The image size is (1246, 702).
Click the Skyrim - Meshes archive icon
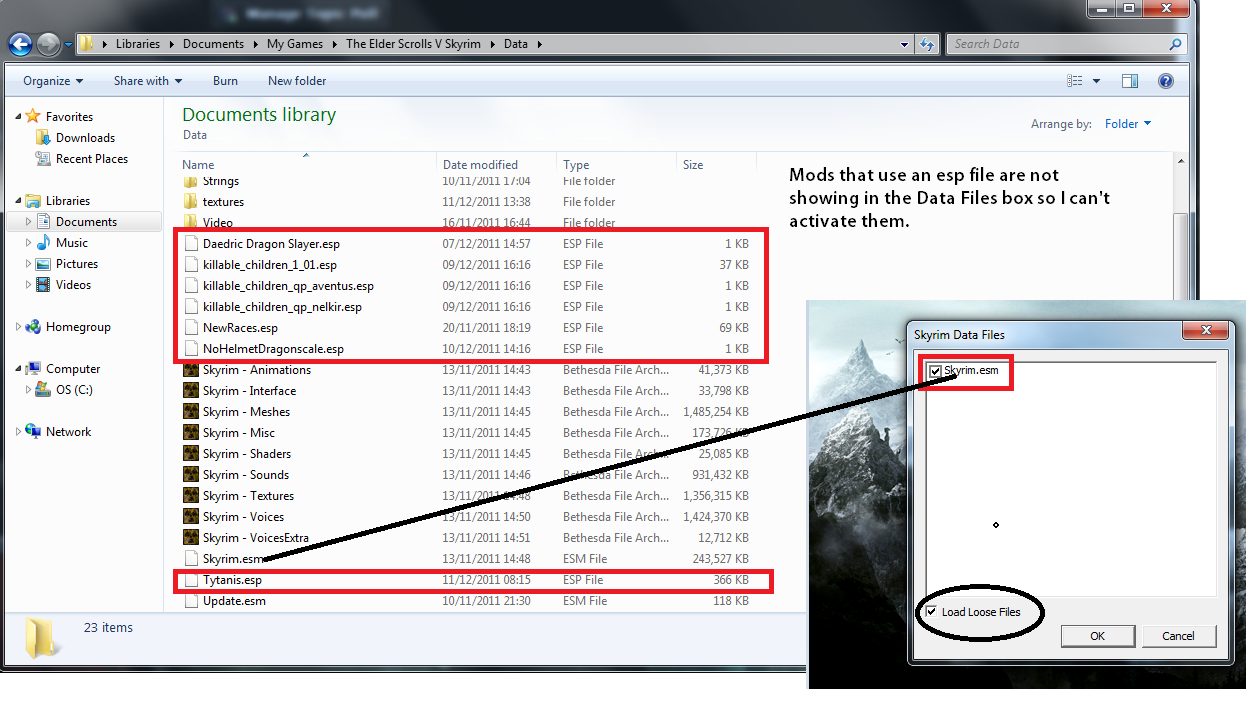(192, 412)
